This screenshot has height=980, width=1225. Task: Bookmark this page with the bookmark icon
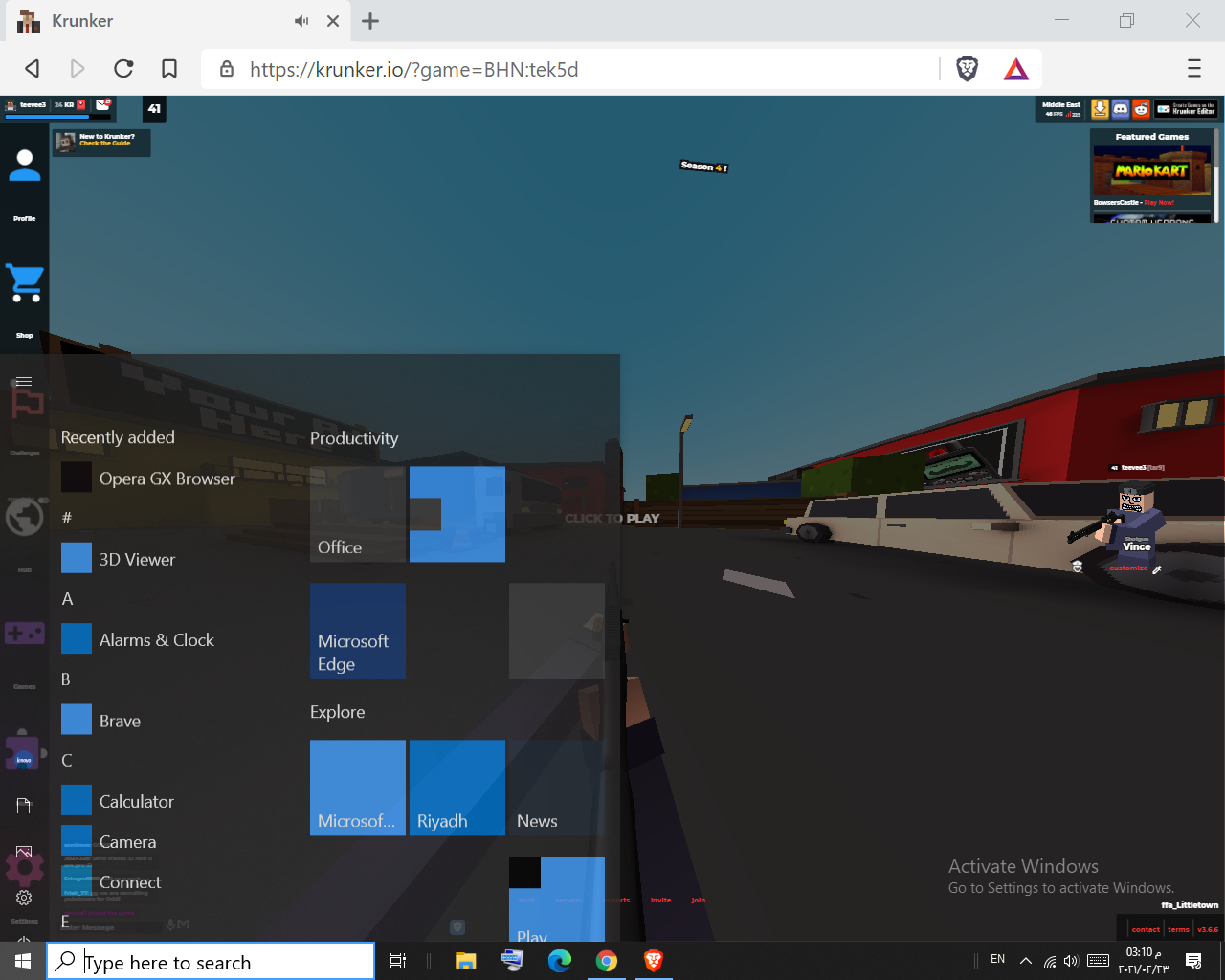tap(169, 69)
